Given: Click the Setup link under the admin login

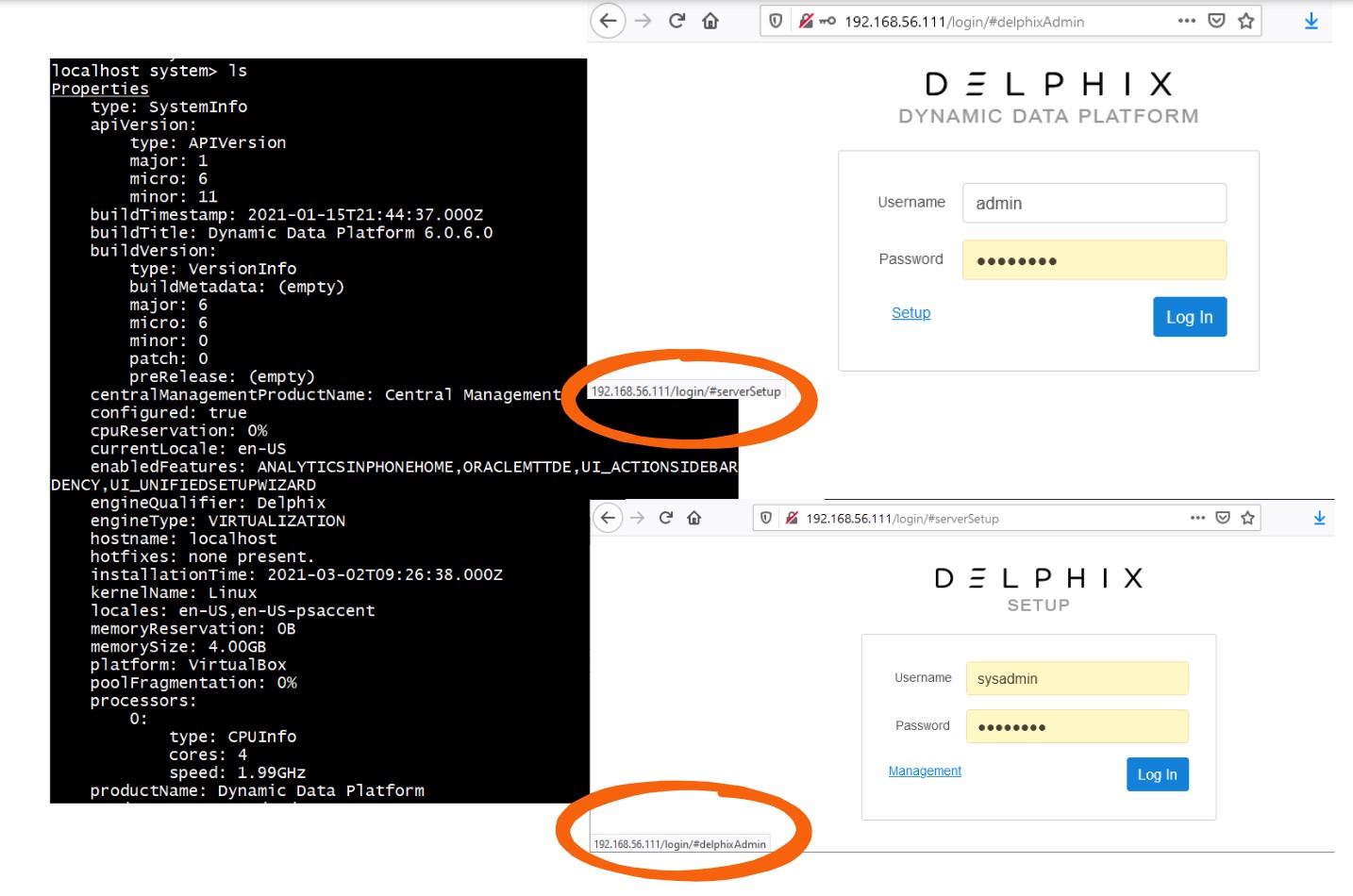Looking at the screenshot, I should tap(910, 313).
